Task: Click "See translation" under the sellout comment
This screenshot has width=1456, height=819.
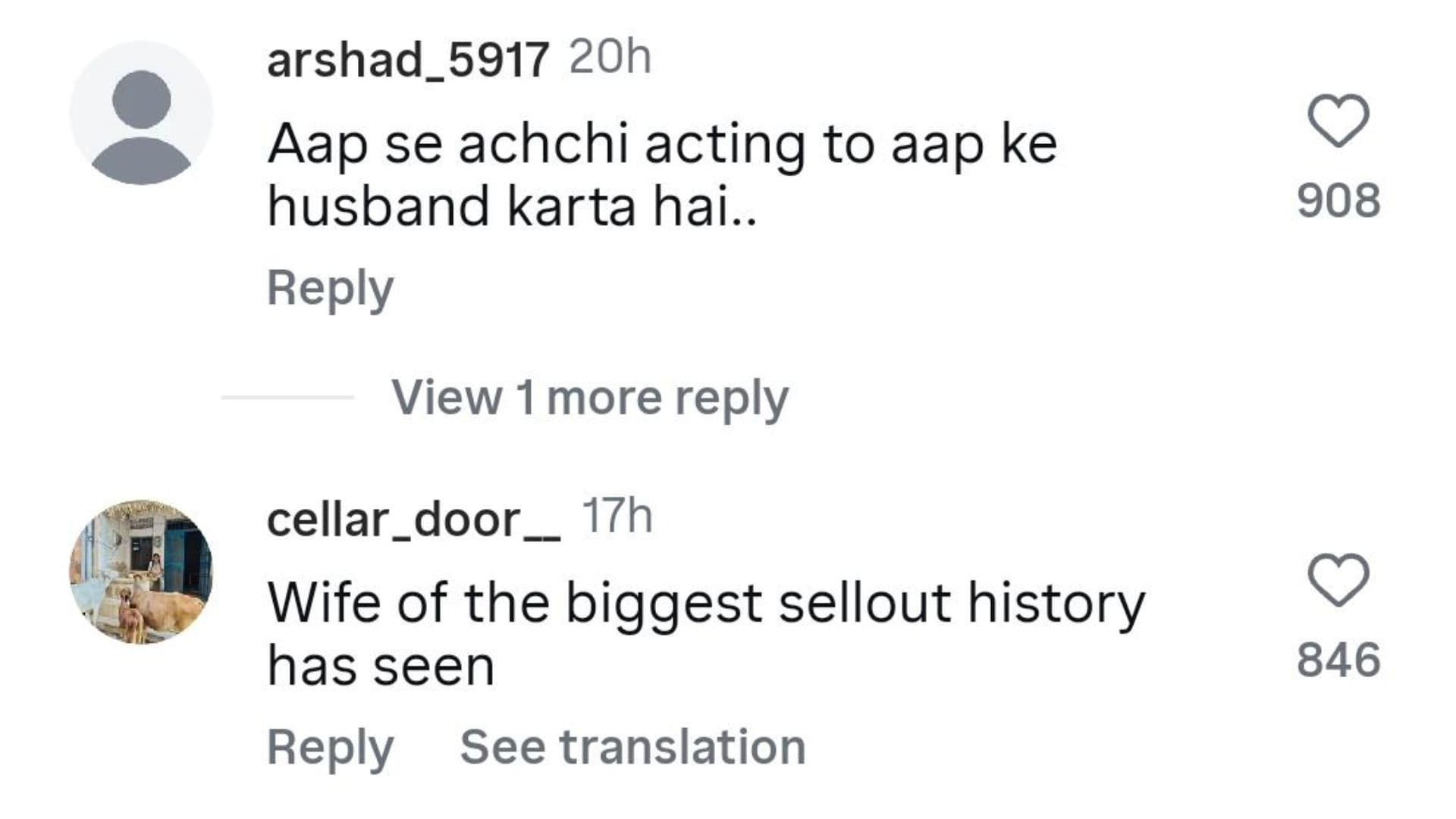Action: [x=632, y=748]
